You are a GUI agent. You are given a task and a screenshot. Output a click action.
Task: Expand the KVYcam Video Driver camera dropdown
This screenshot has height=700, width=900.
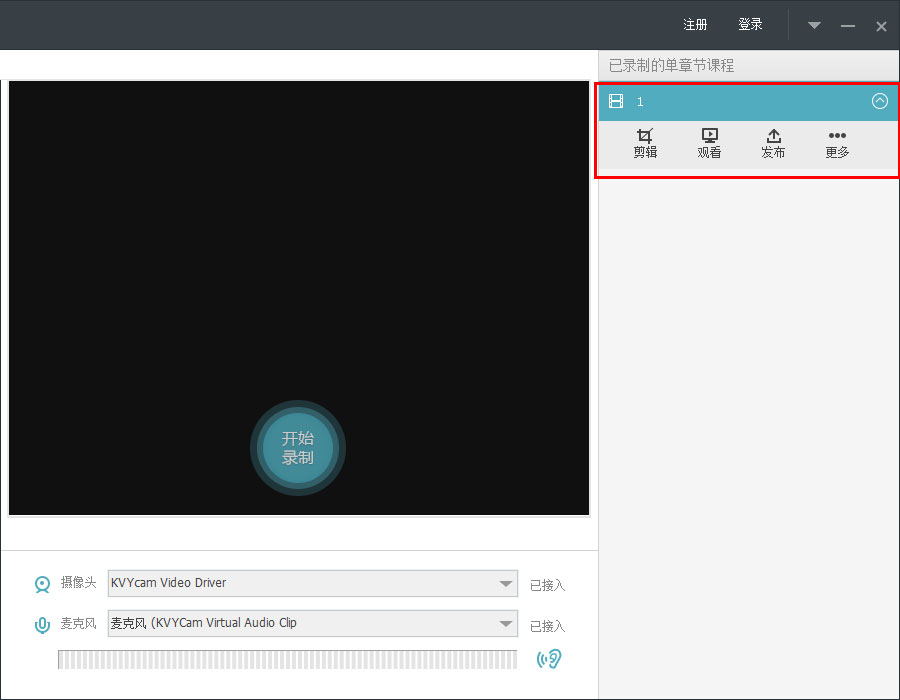[505, 584]
